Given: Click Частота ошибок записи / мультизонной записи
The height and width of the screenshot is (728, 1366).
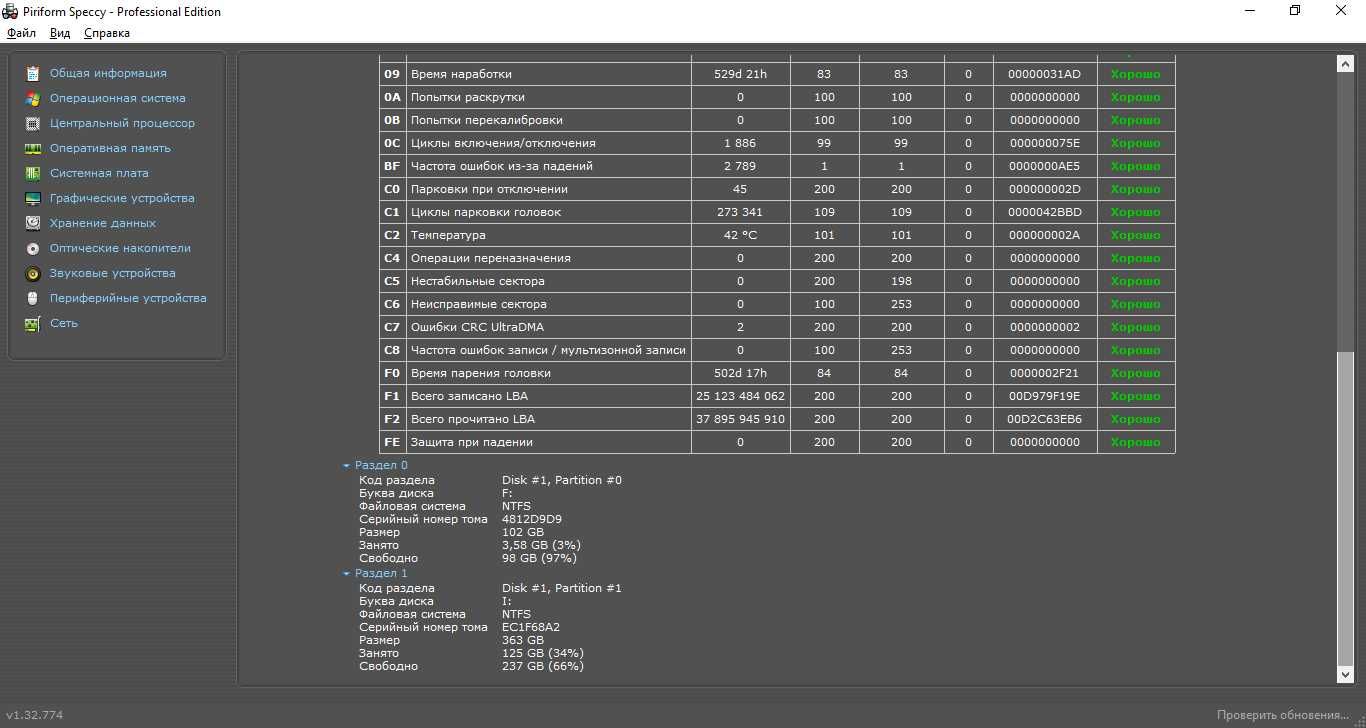Looking at the screenshot, I should click(x=548, y=350).
